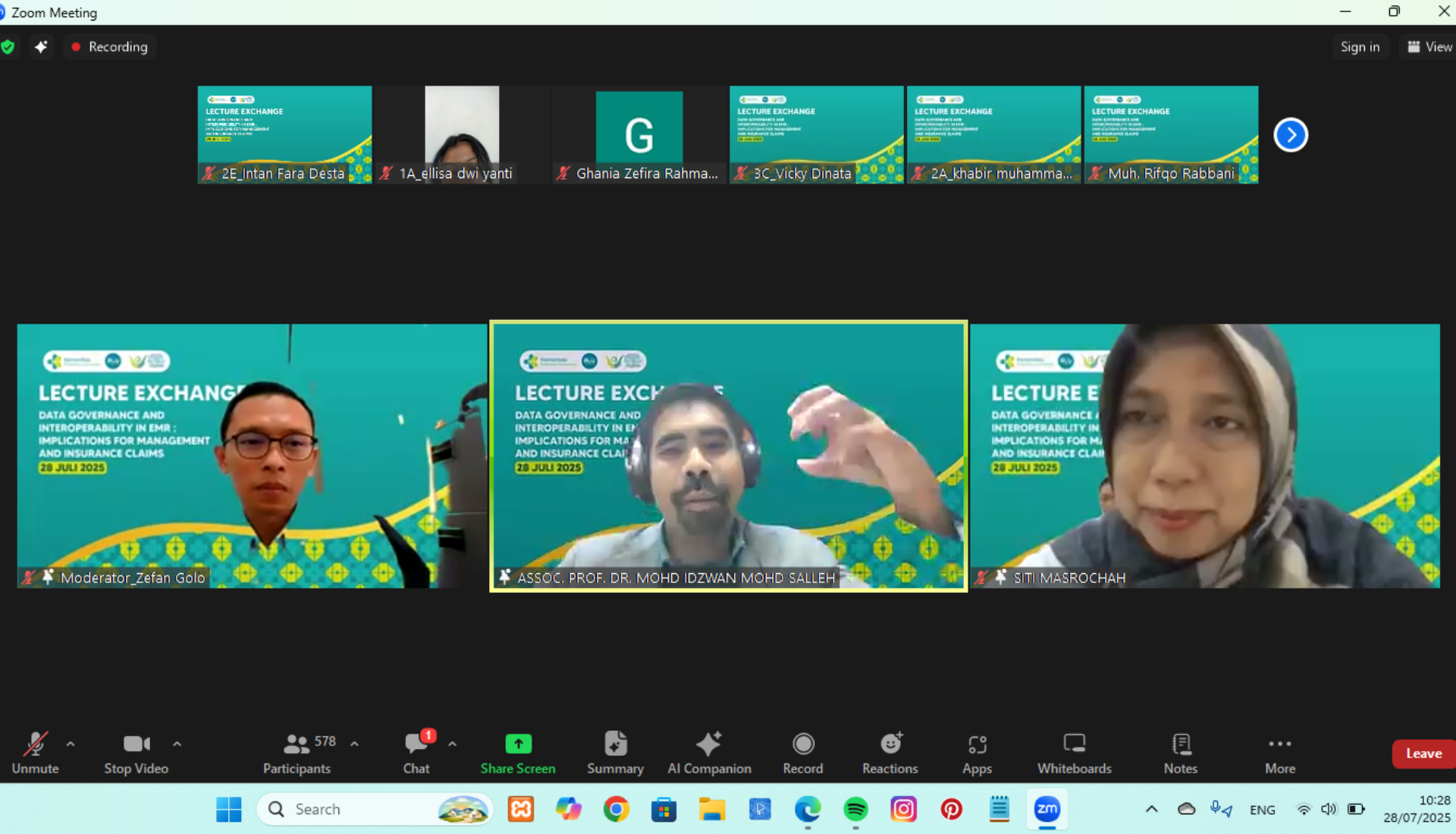Select 2A_khabir muhammad thumbnail

tap(994, 134)
